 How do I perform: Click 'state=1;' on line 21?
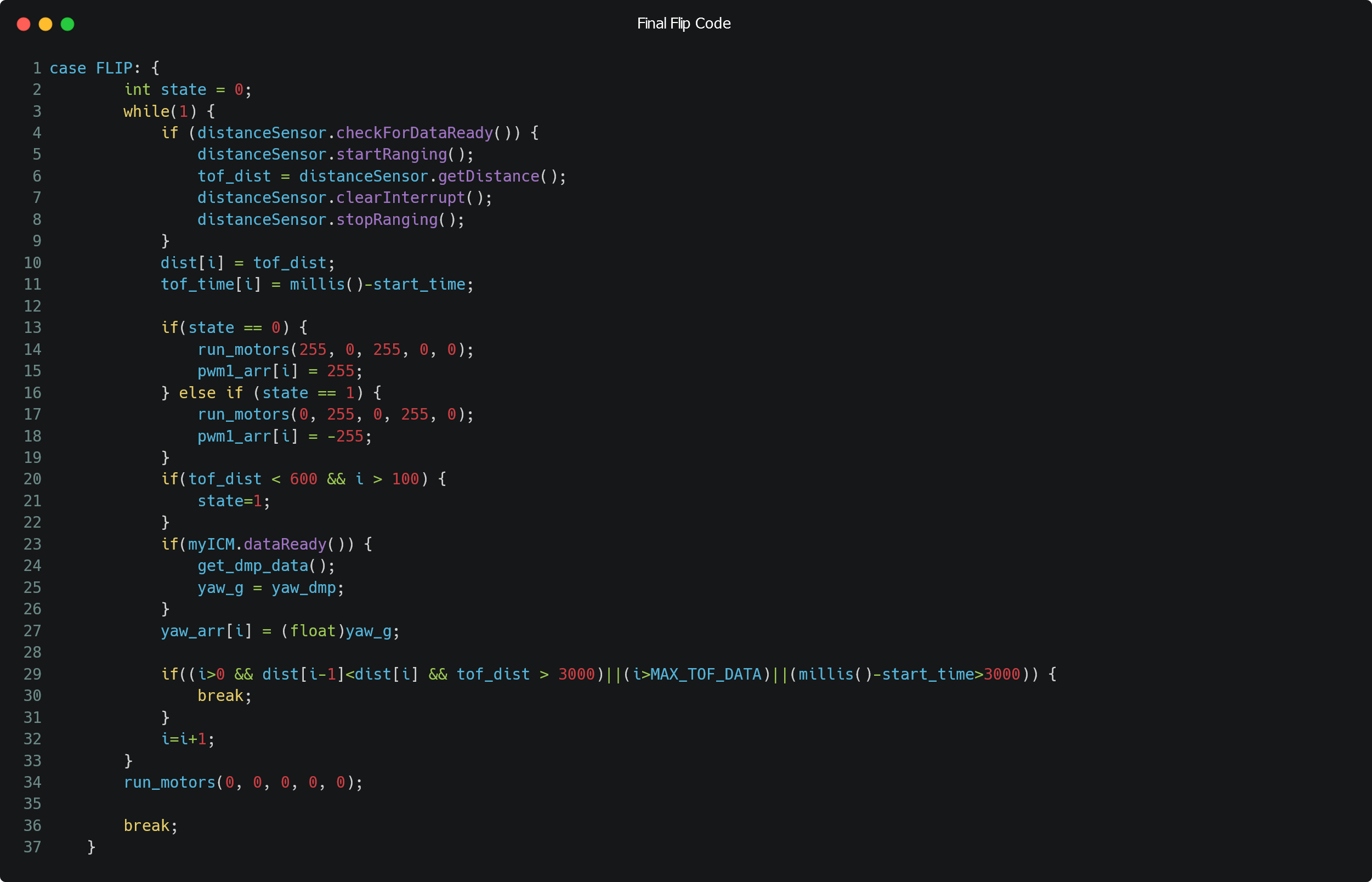click(234, 501)
